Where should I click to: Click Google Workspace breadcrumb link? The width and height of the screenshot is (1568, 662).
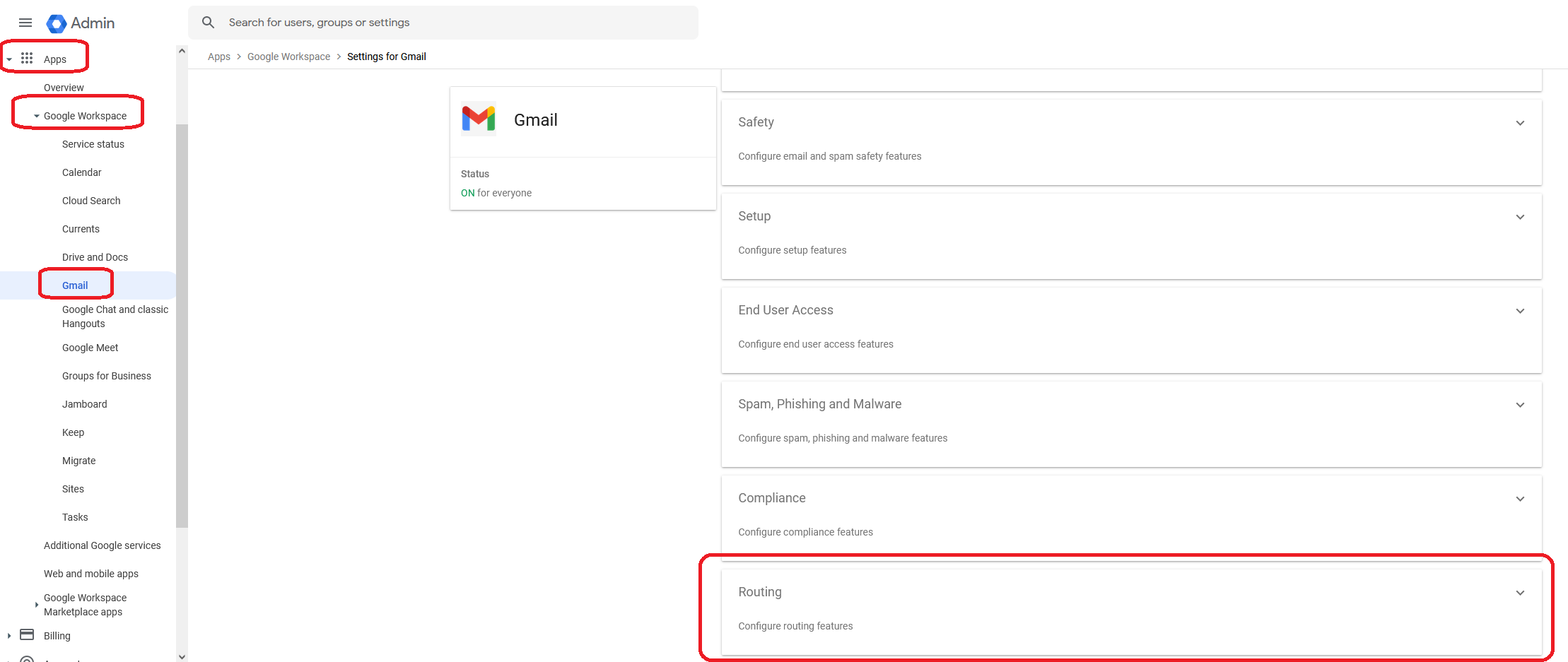tap(288, 57)
